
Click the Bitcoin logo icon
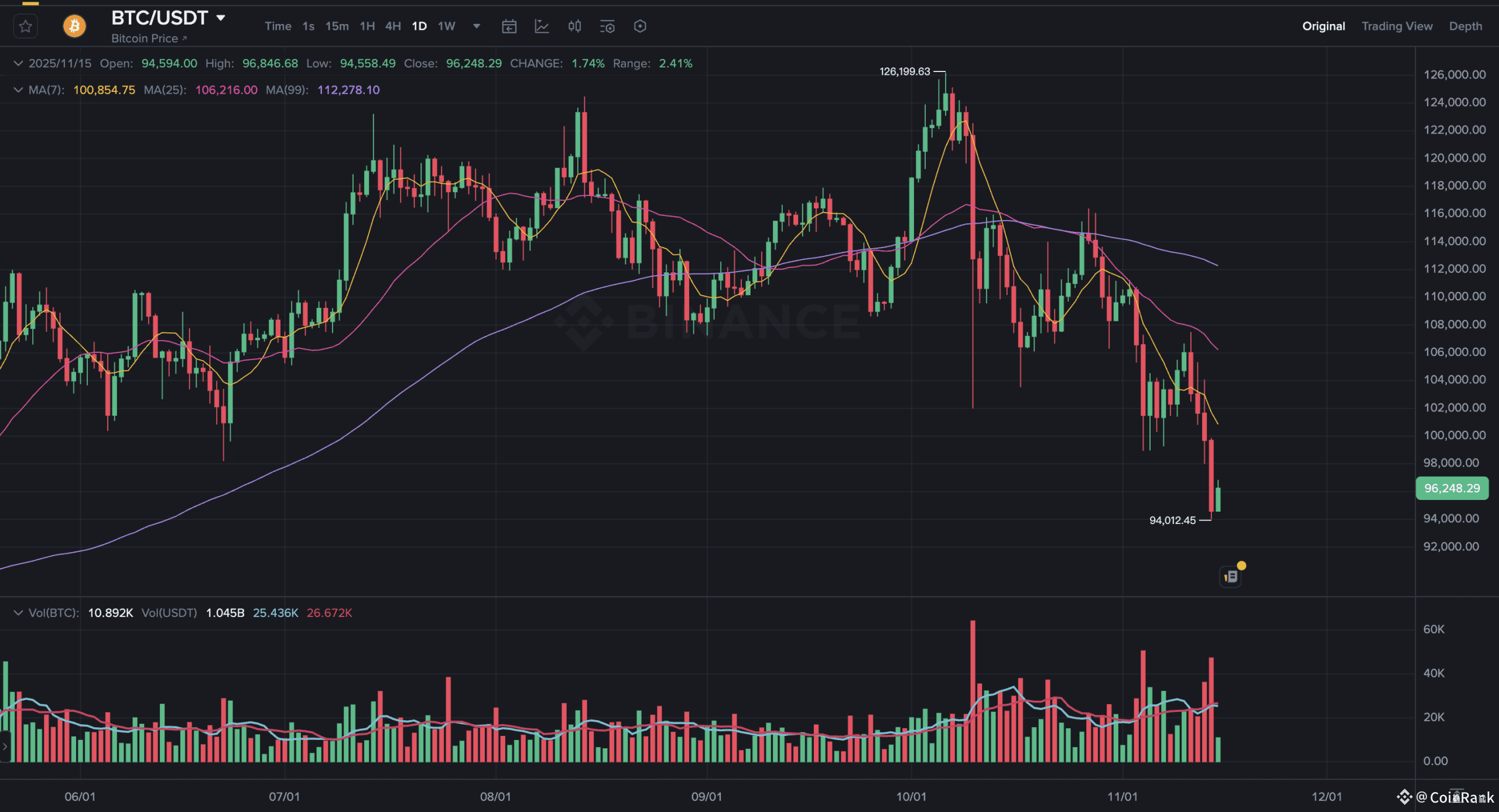74,26
